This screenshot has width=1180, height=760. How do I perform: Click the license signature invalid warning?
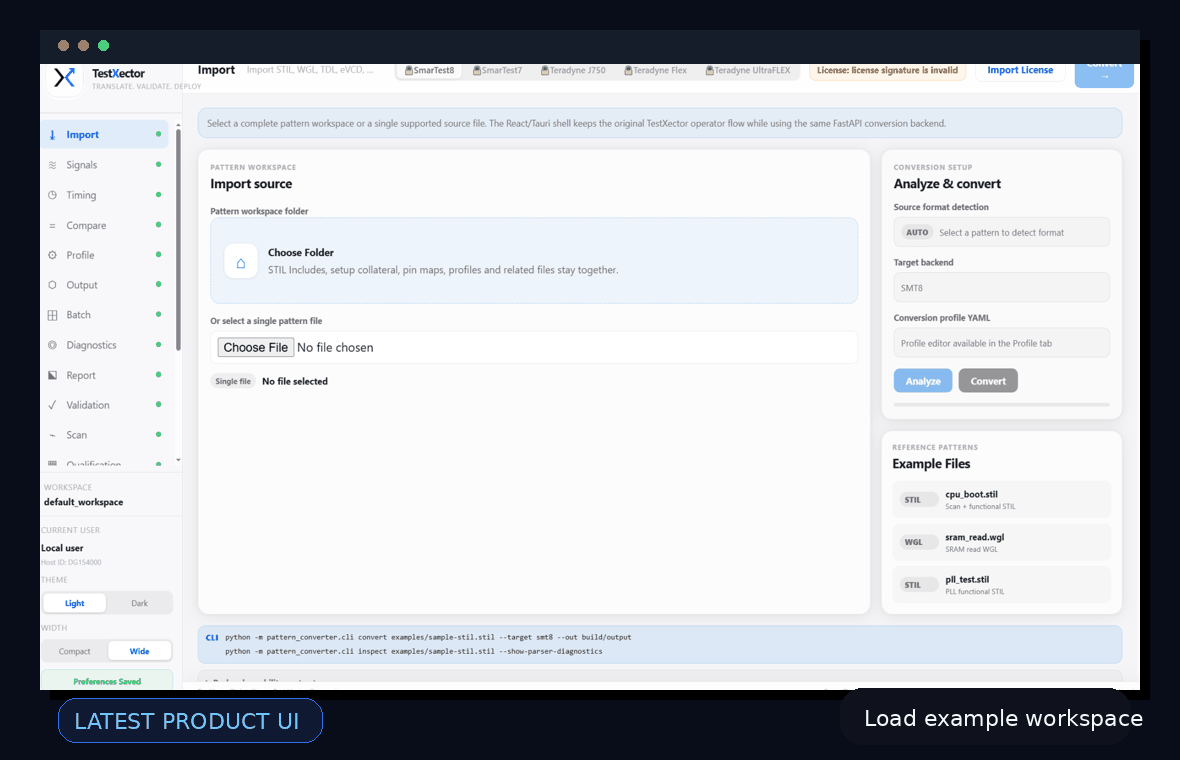tap(887, 71)
